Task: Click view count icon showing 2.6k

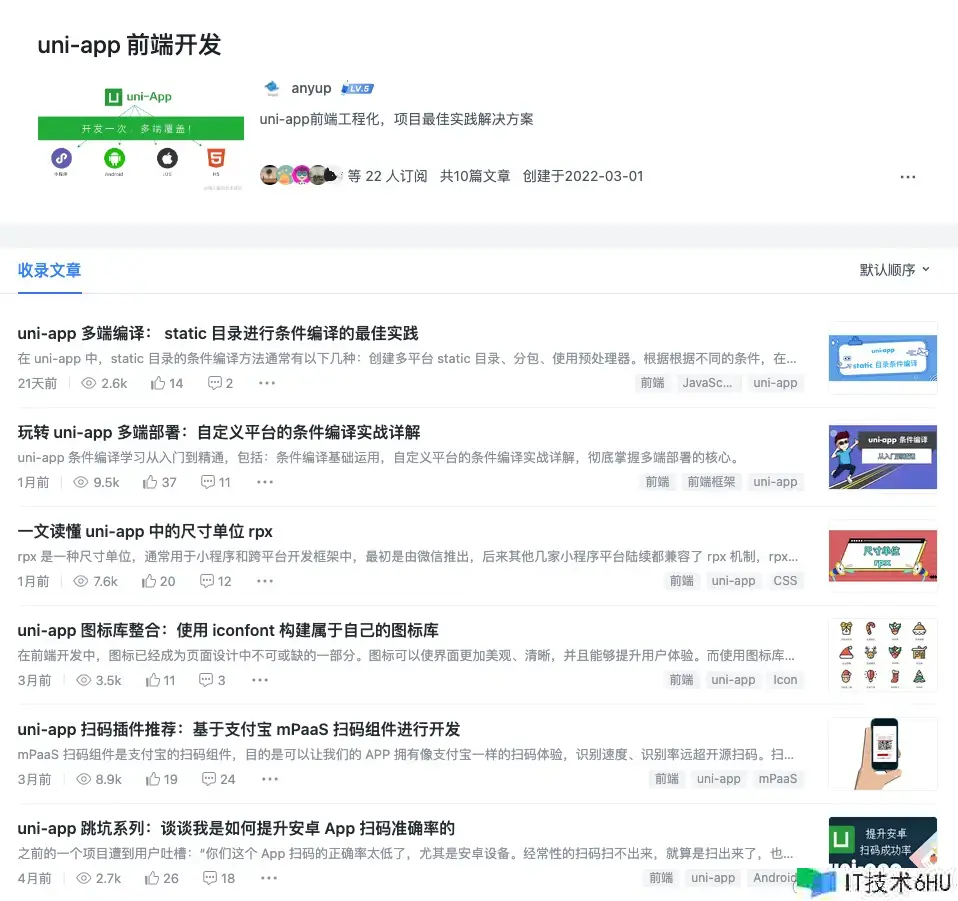Action: pos(89,383)
